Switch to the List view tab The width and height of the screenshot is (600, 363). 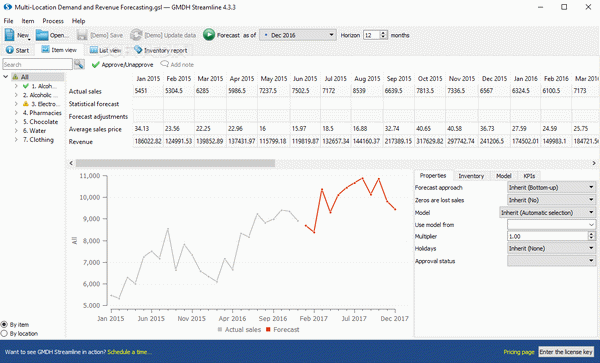[x=106, y=50]
